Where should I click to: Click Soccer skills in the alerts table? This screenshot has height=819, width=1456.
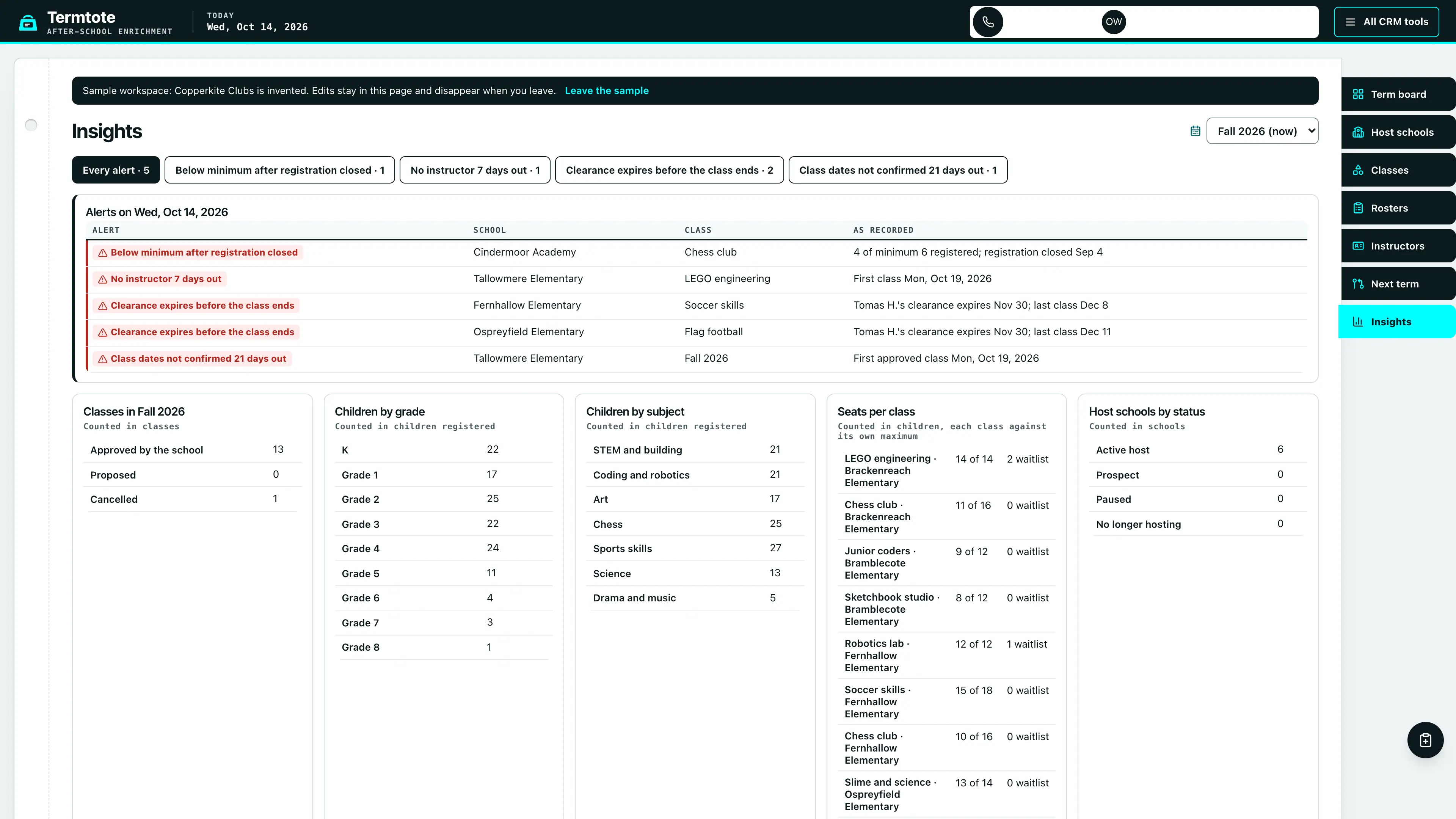714,305
